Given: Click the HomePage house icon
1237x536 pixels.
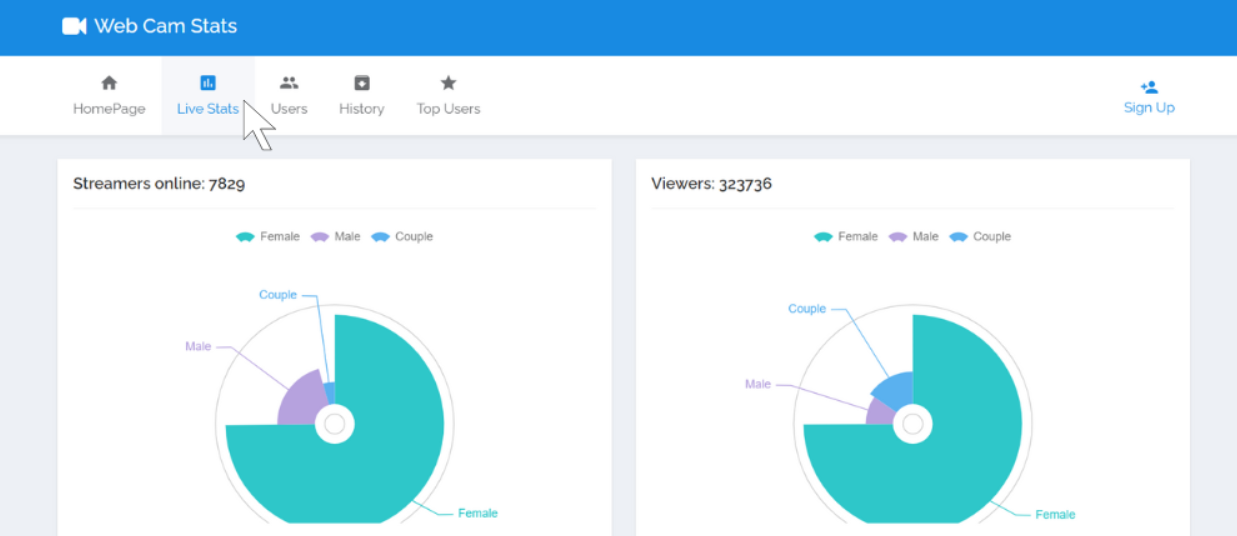Looking at the screenshot, I should tap(109, 83).
